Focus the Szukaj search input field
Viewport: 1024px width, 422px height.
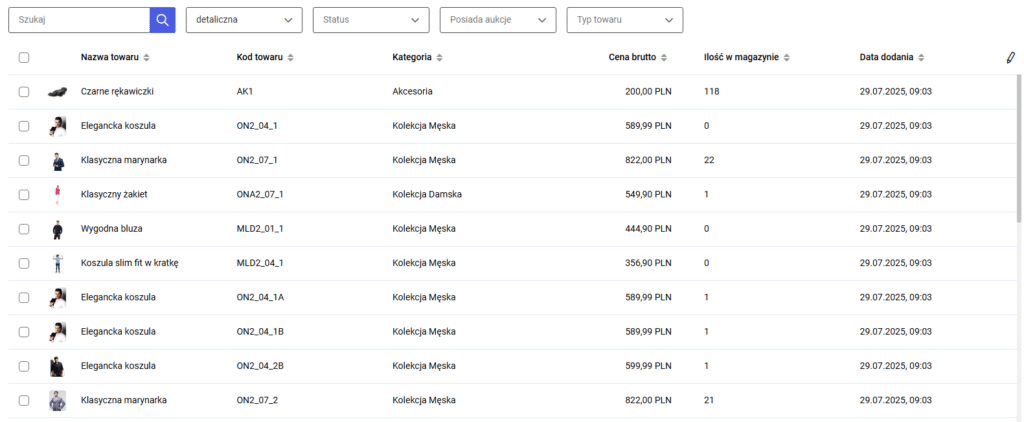(79, 20)
